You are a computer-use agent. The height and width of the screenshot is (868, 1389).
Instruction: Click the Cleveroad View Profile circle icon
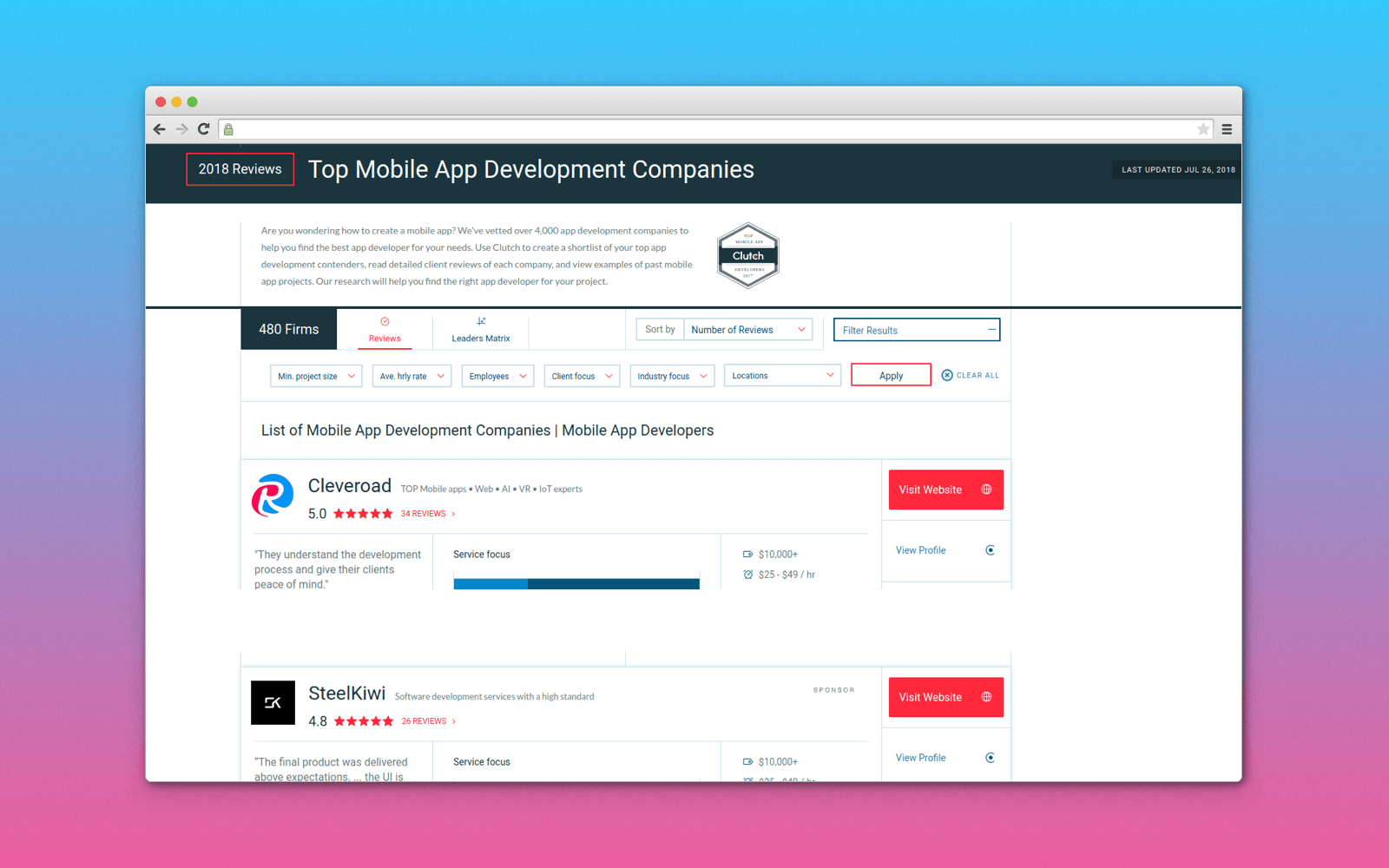tap(990, 550)
